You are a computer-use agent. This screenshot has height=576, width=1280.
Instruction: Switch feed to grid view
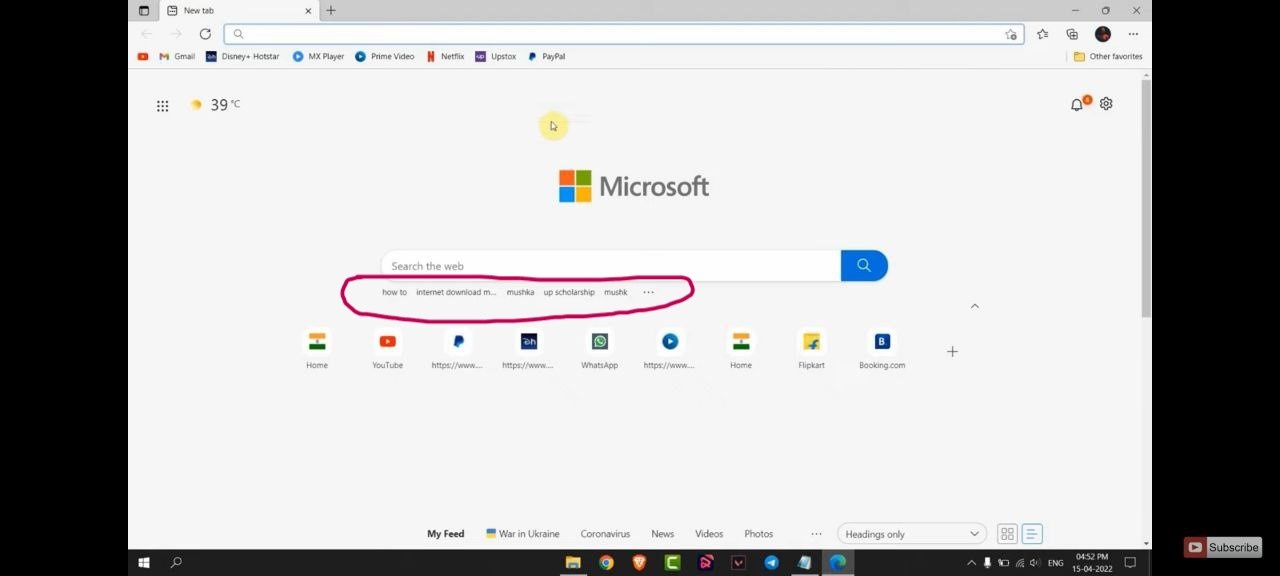tap(1007, 534)
